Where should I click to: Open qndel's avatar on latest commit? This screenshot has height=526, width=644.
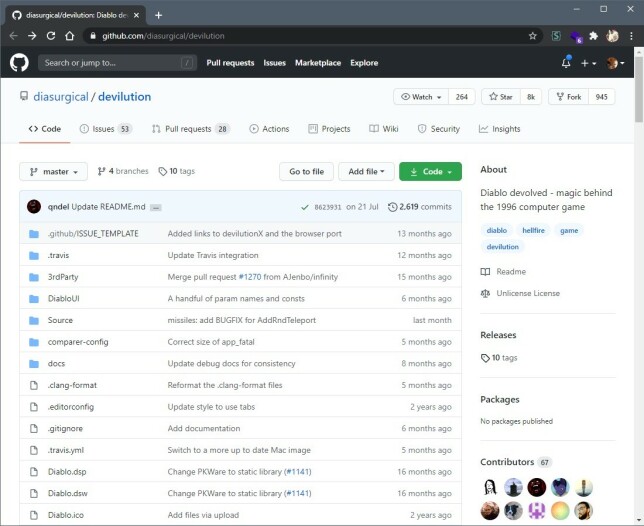[34, 207]
